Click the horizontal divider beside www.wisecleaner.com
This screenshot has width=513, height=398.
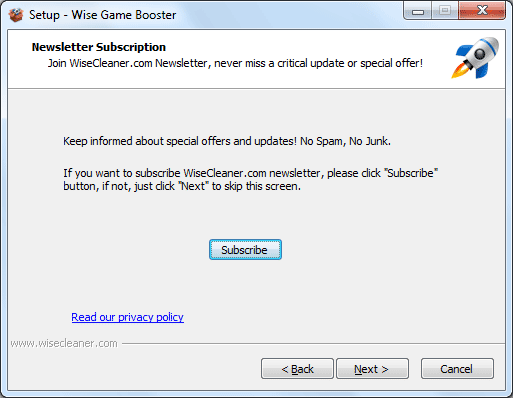coord(313,343)
